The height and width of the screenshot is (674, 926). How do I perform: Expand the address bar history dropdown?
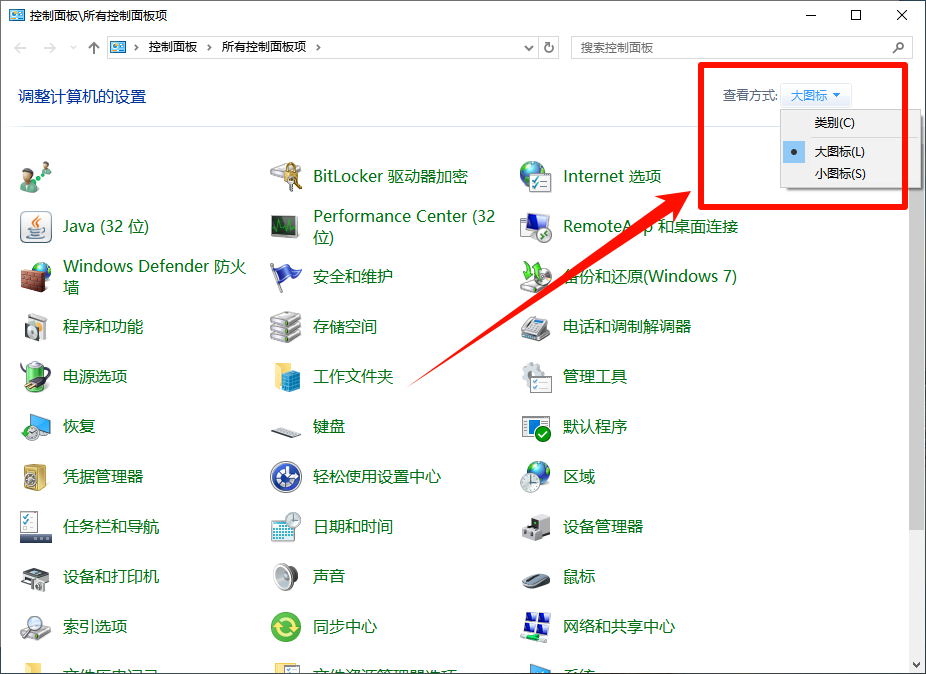click(x=528, y=47)
